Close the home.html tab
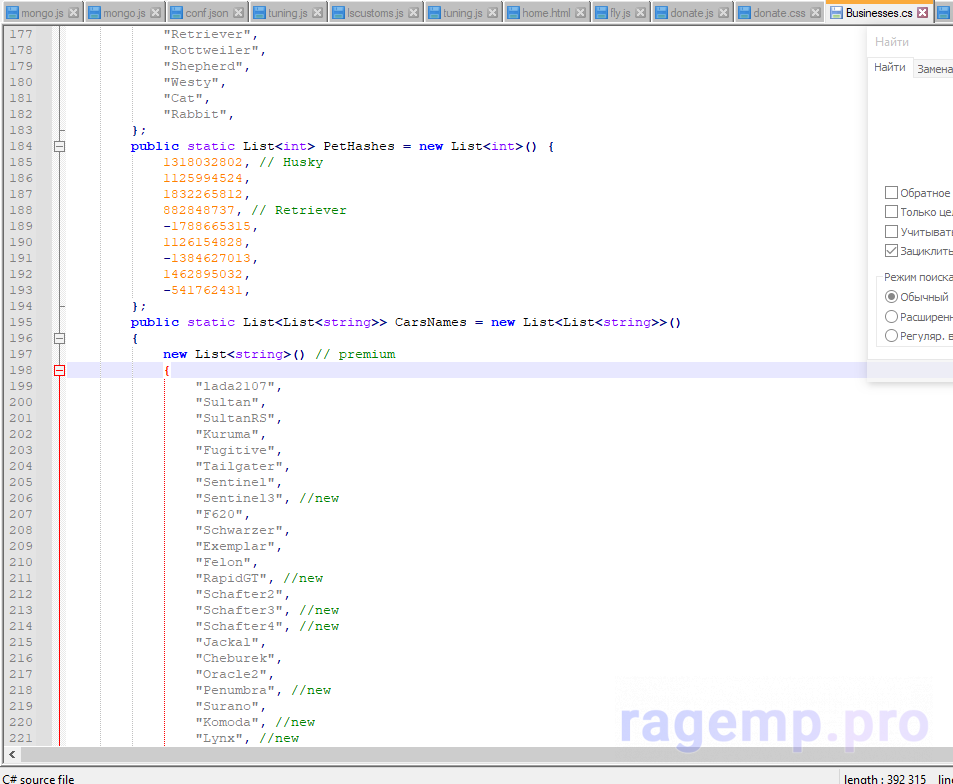This screenshot has height=784, width=953. click(x=580, y=13)
